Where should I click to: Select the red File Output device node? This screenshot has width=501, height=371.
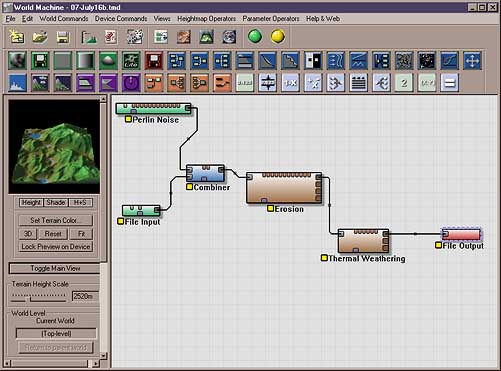pos(461,234)
